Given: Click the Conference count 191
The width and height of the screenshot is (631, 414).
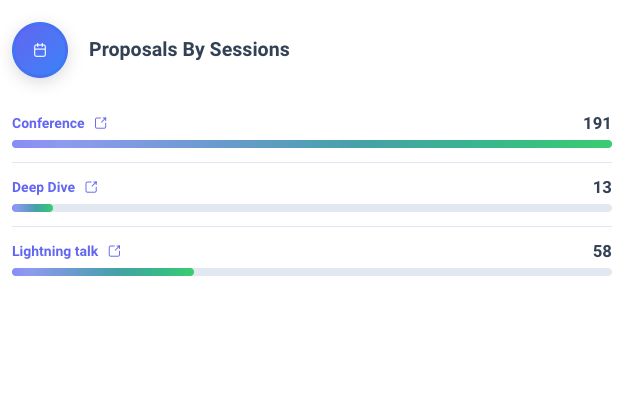Looking at the screenshot, I should [597, 123].
